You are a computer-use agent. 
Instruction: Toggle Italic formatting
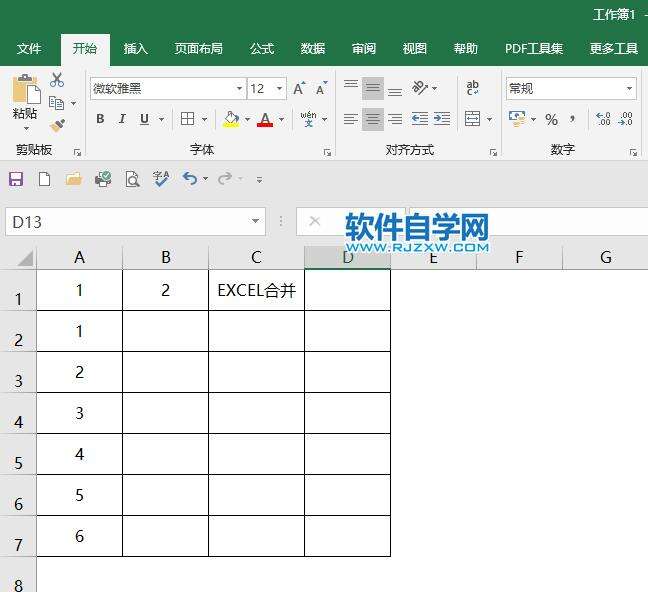pos(122,119)
